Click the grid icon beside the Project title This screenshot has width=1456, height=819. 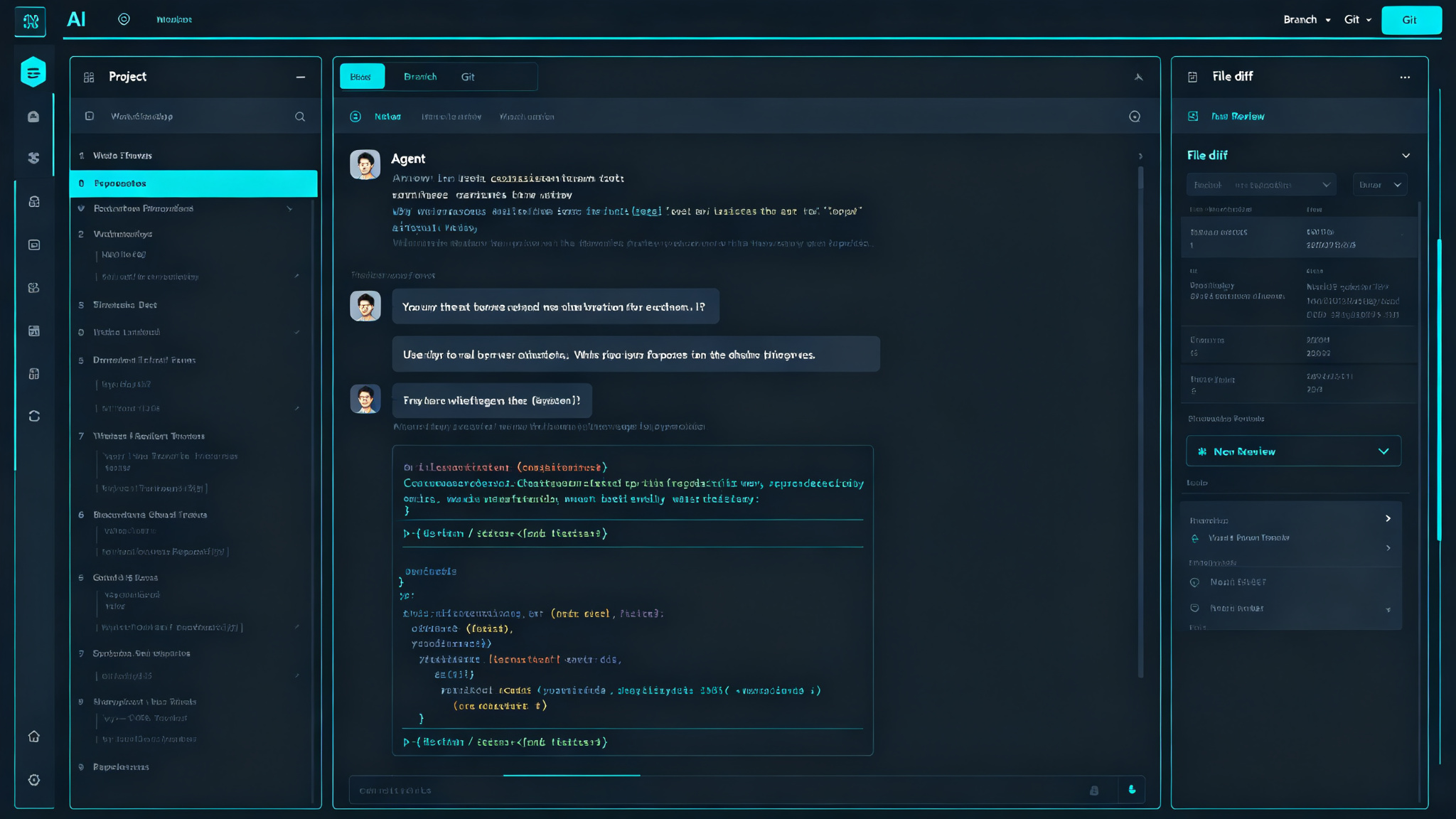(89, 77)
